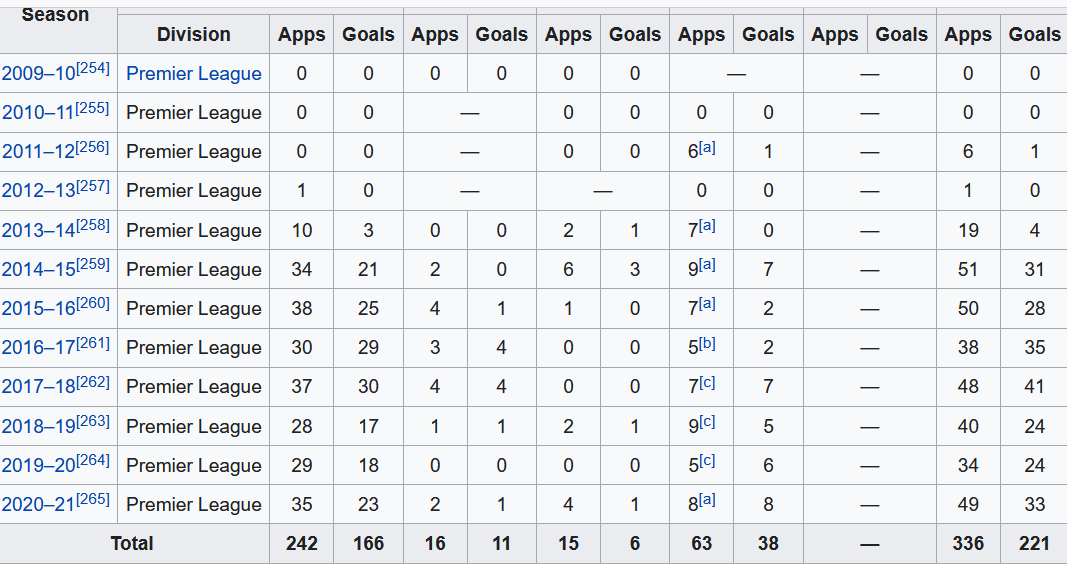Open the 2015–16 season link

point(38,308)
